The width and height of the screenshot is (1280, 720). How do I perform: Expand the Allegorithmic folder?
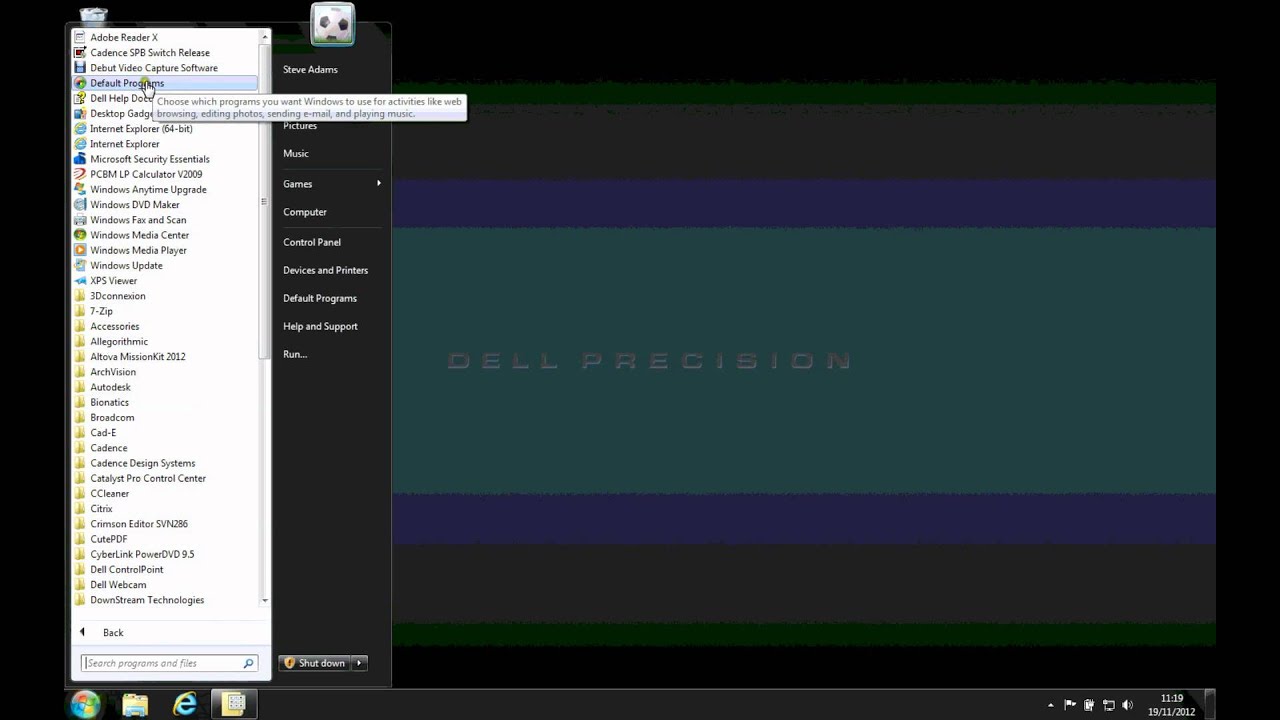tap(118, 341)
